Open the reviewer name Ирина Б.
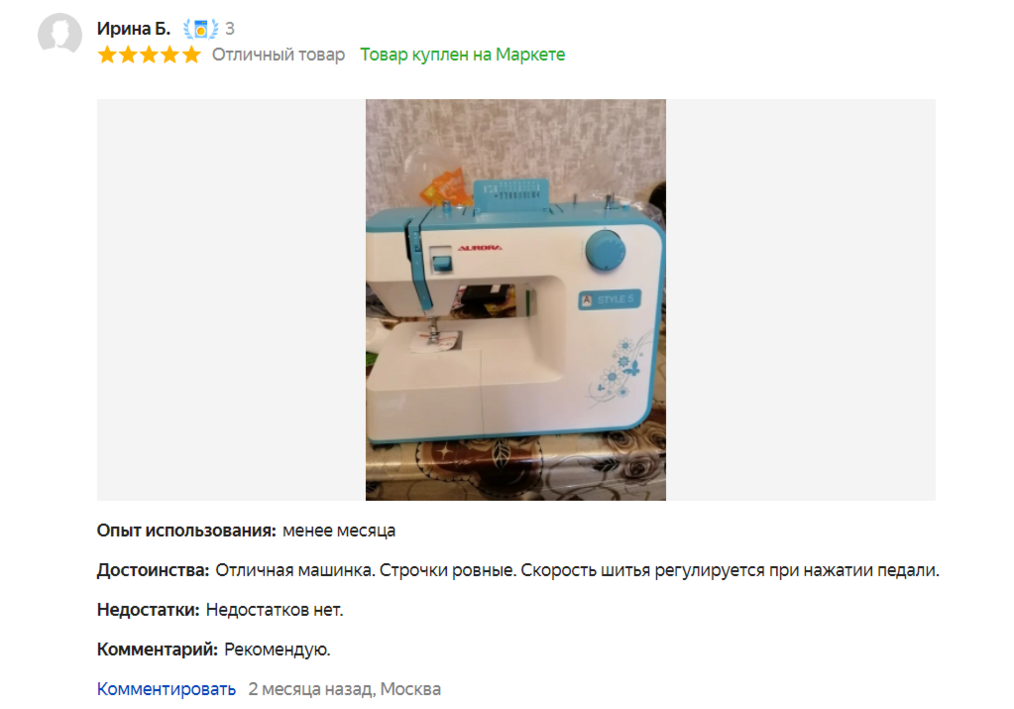This screenshot has height=709, width=1014. 133,28
